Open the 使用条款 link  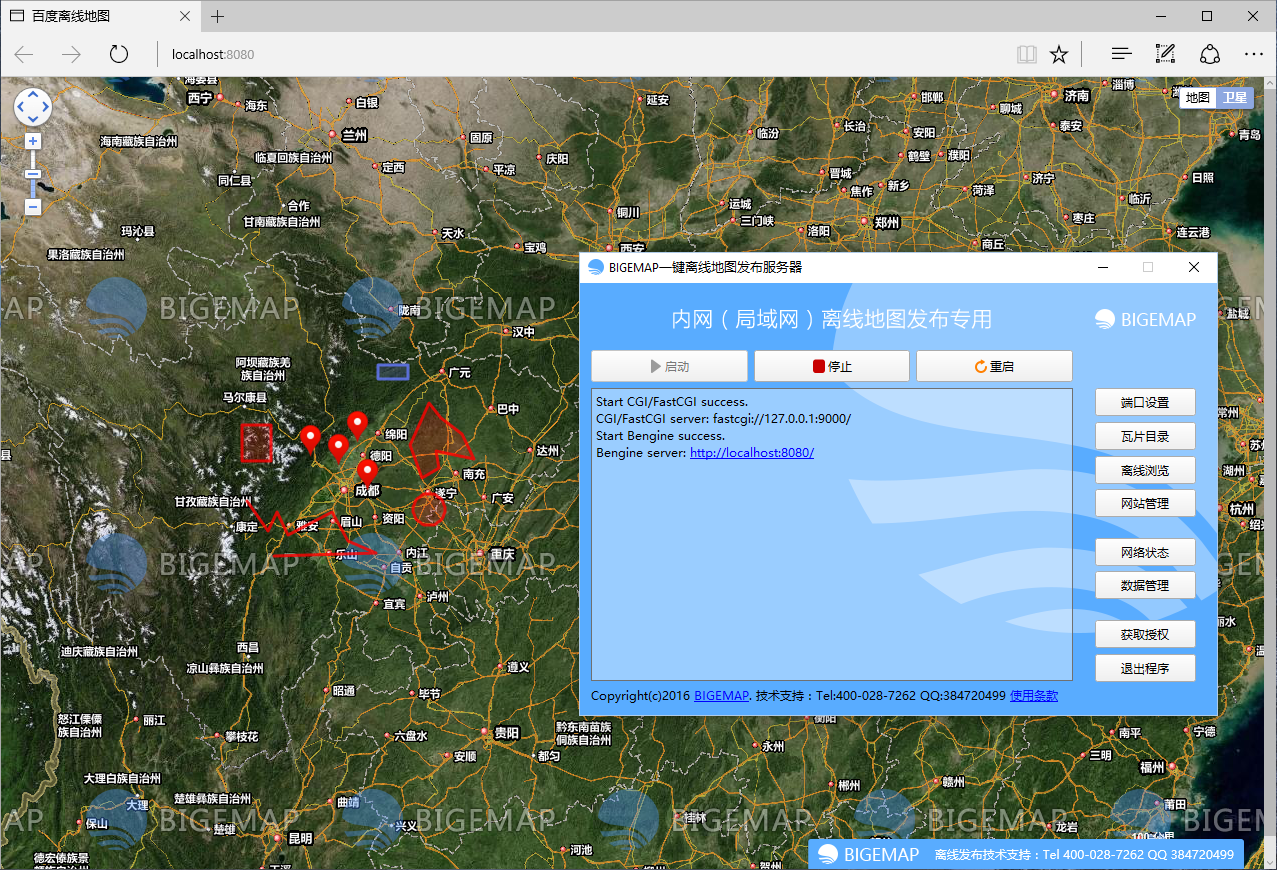[1034, 696]
